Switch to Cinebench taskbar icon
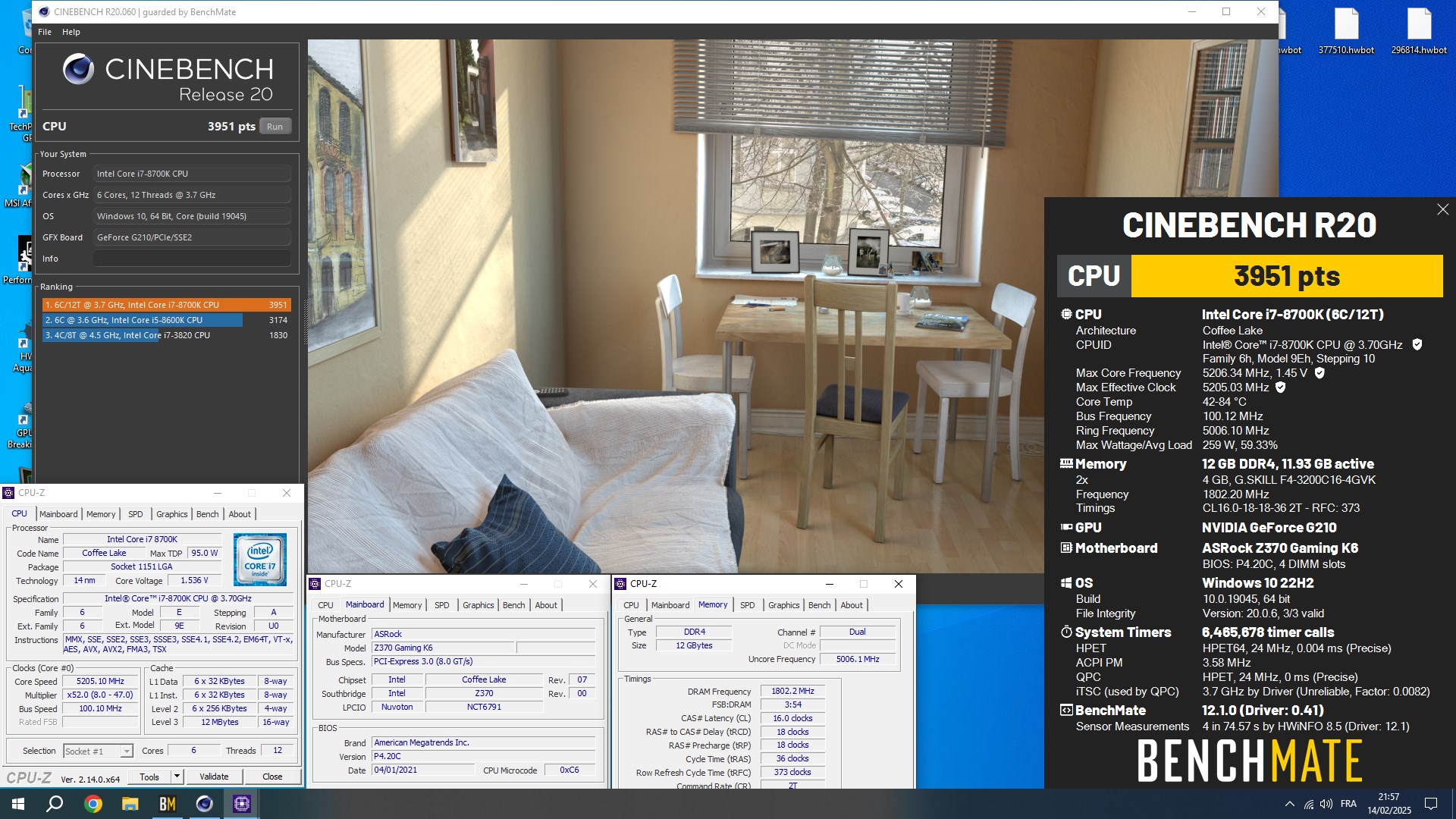Image resolution: width=1456 pixels, height=819 pixels. pos(204,804)
